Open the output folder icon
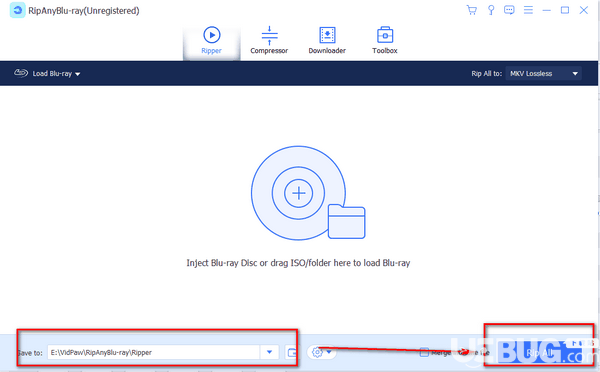This screenshot has height=372, width=600. coord(292,352)
